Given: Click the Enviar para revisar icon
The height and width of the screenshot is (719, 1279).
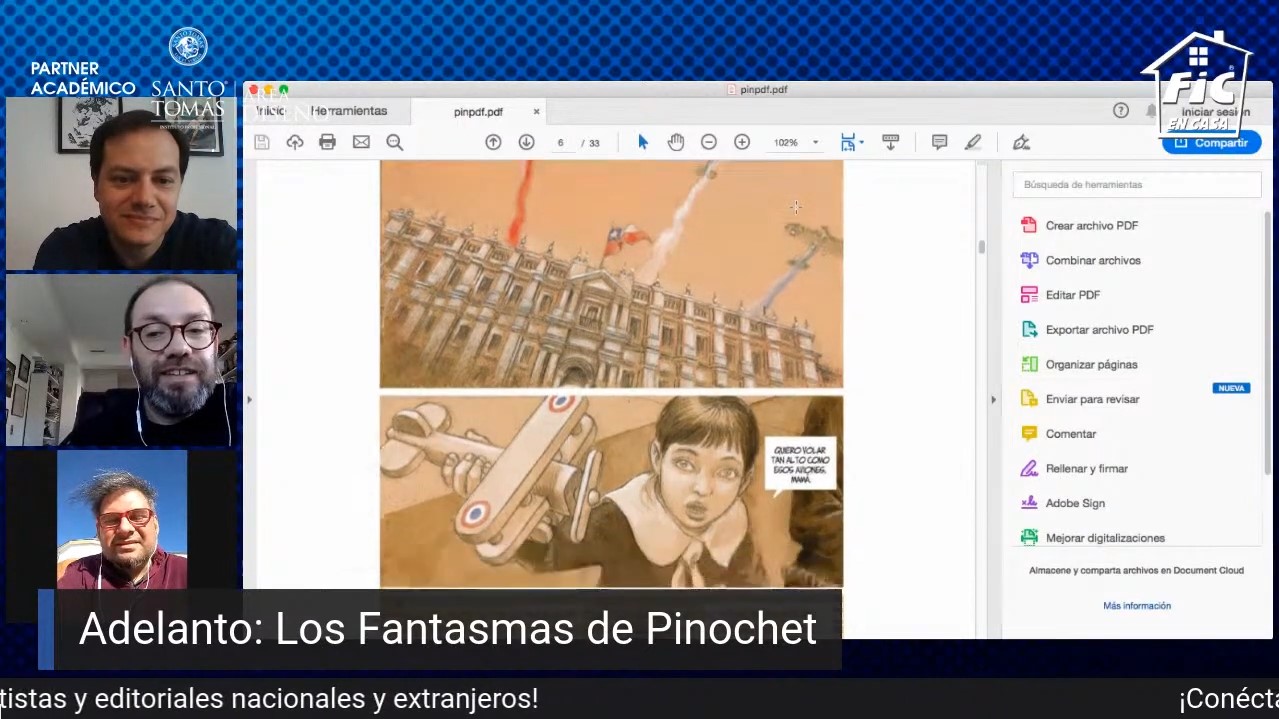Looking at the screenshot, I should click(x=1029, y=399).
